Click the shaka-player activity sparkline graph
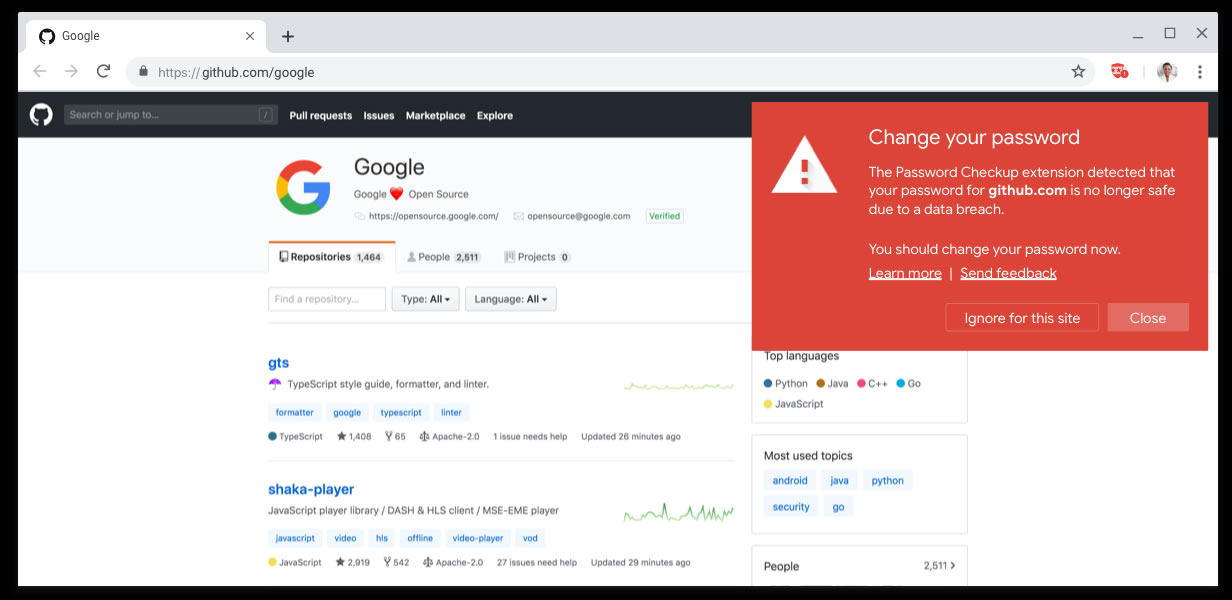 click(x=679, y=512)
